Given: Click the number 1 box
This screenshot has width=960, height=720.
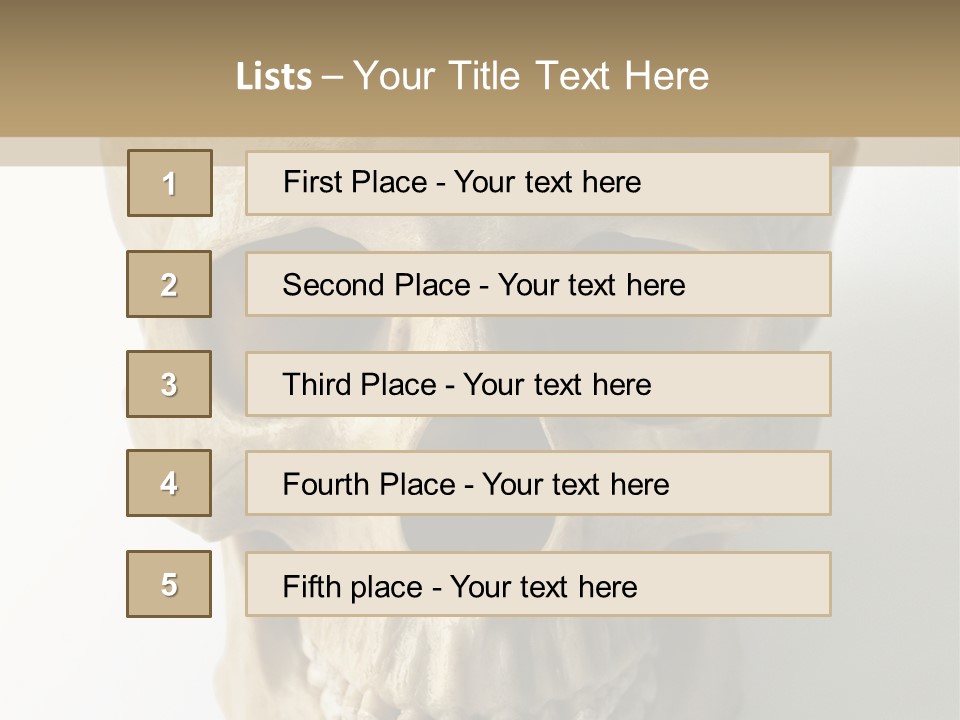Looking at the screenshot, I should click(x=169, y=183).
